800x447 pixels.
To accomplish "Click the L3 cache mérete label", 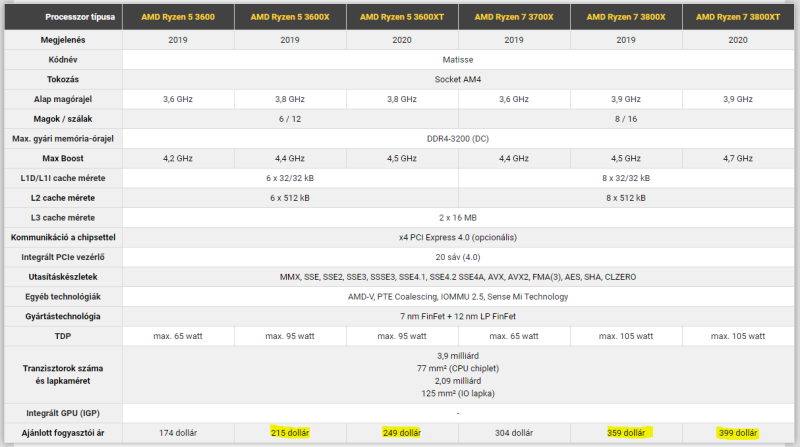I will pos(63,218).
